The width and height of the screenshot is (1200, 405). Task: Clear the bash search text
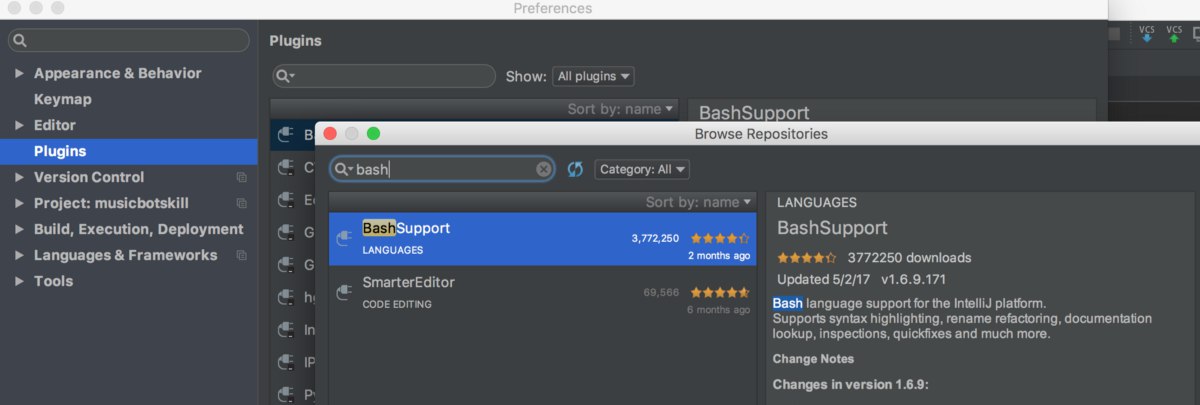[544, 169]
